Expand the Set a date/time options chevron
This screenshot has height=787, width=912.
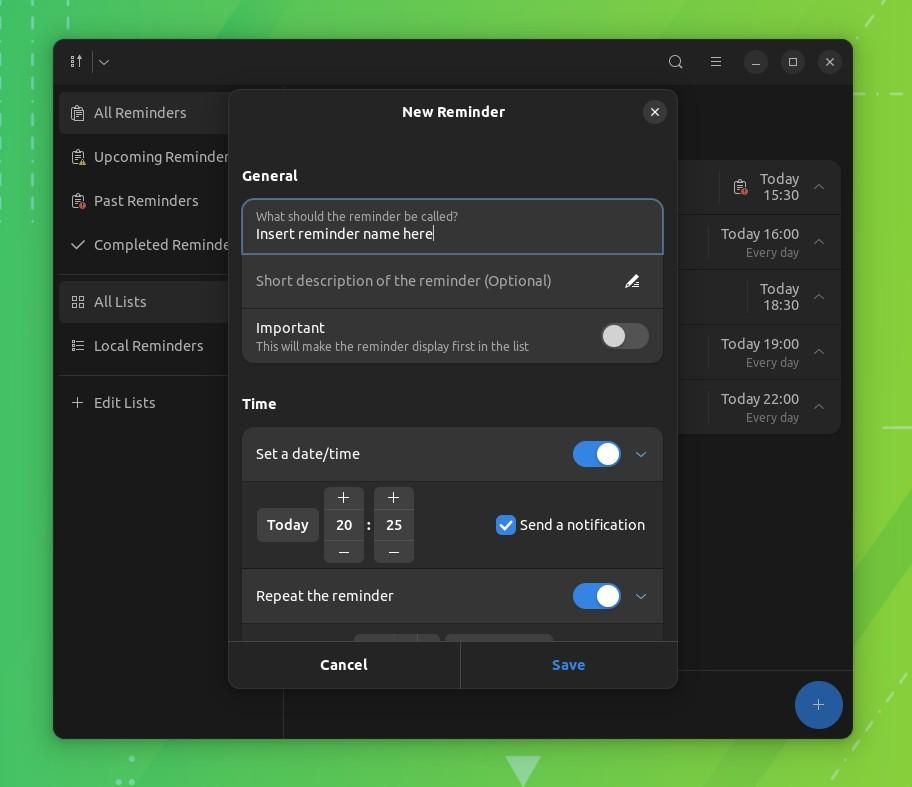[x=641, y=453]
